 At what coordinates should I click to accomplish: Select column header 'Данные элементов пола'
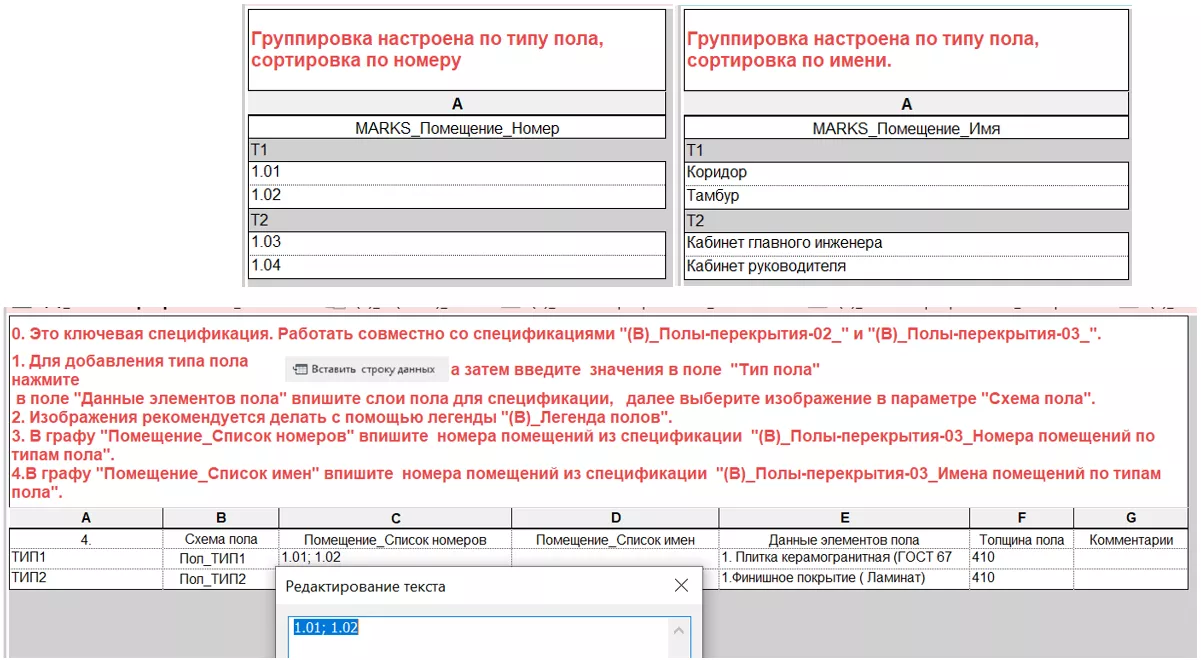[x=843, y=539]
